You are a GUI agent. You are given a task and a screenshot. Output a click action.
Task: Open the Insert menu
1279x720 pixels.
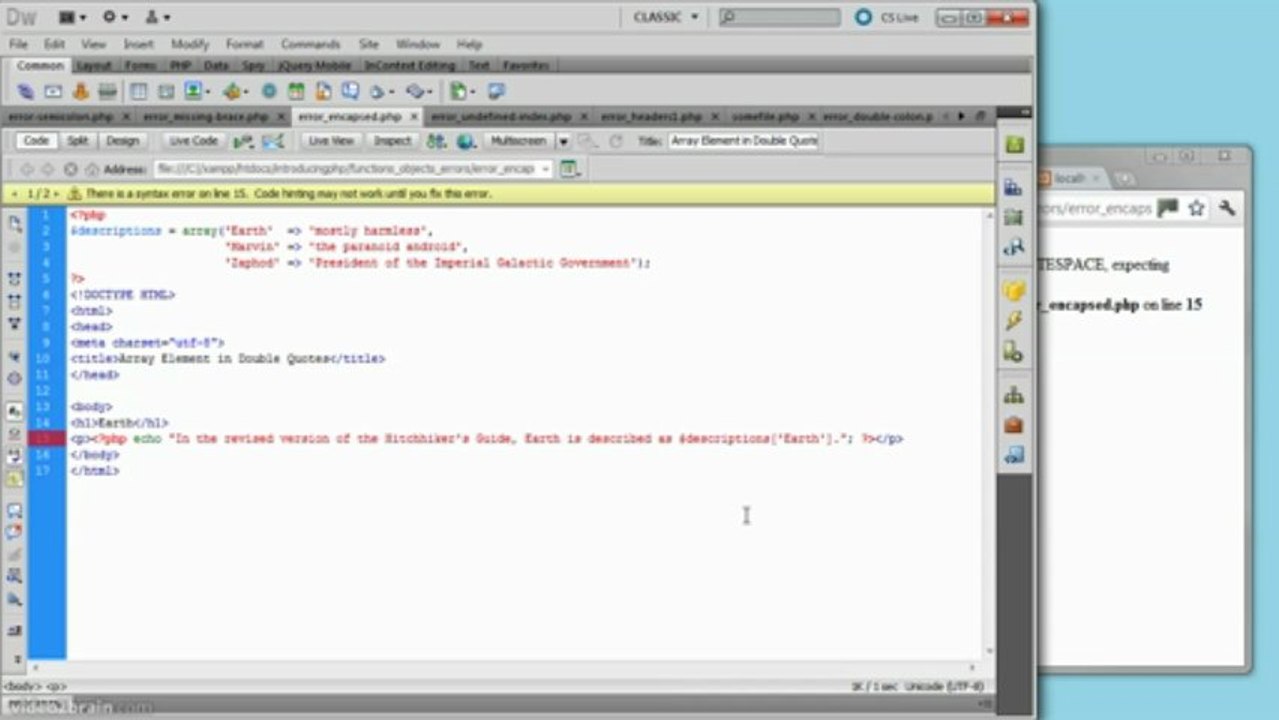click(139, 44)
